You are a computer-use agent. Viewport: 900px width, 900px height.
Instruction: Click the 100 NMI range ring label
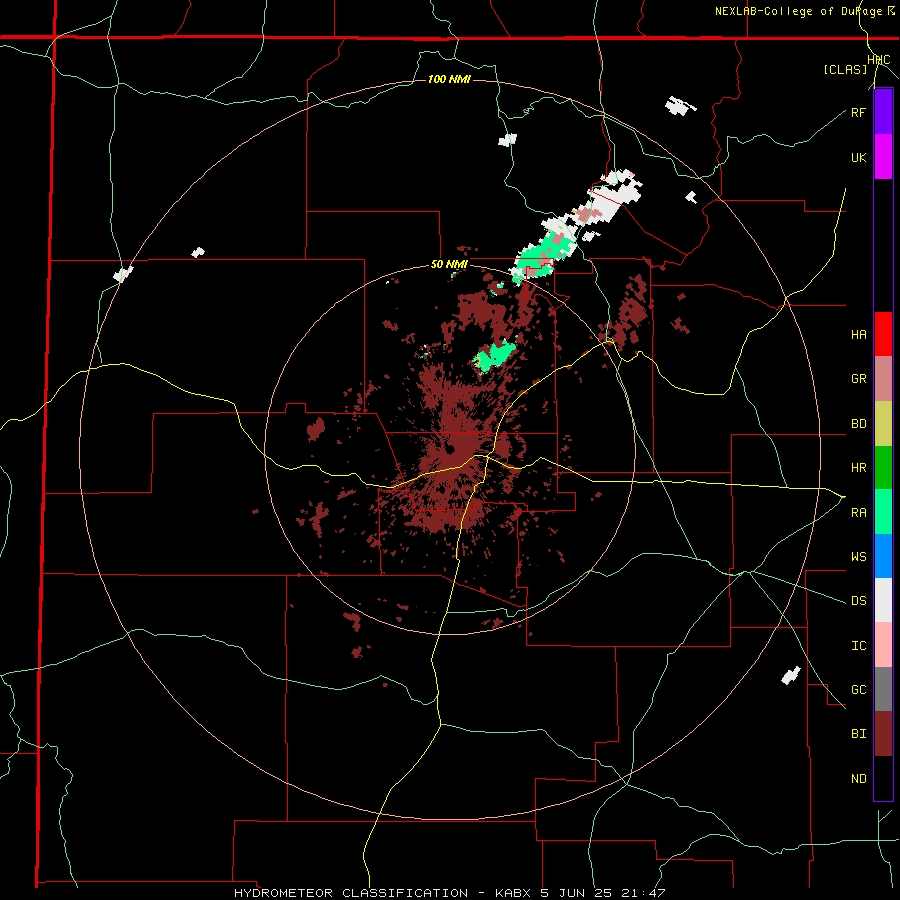tap(449, 79)
